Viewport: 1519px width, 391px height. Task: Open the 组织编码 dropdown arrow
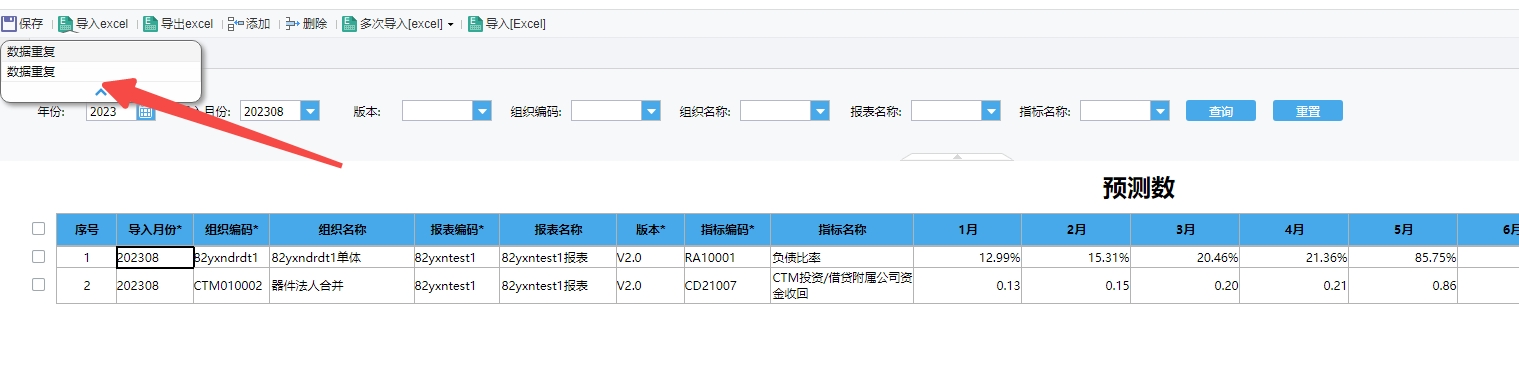coord(651,111)
